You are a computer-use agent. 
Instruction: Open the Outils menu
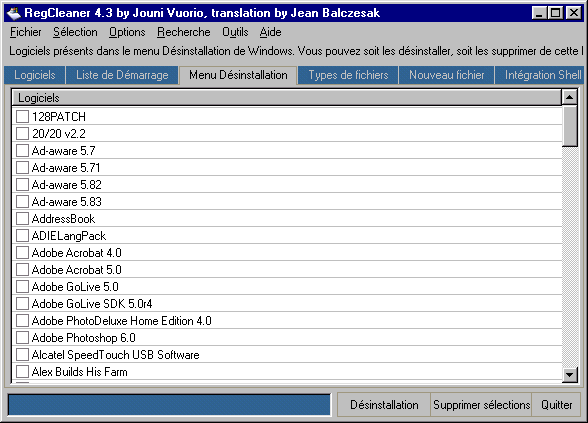point(235,32)
